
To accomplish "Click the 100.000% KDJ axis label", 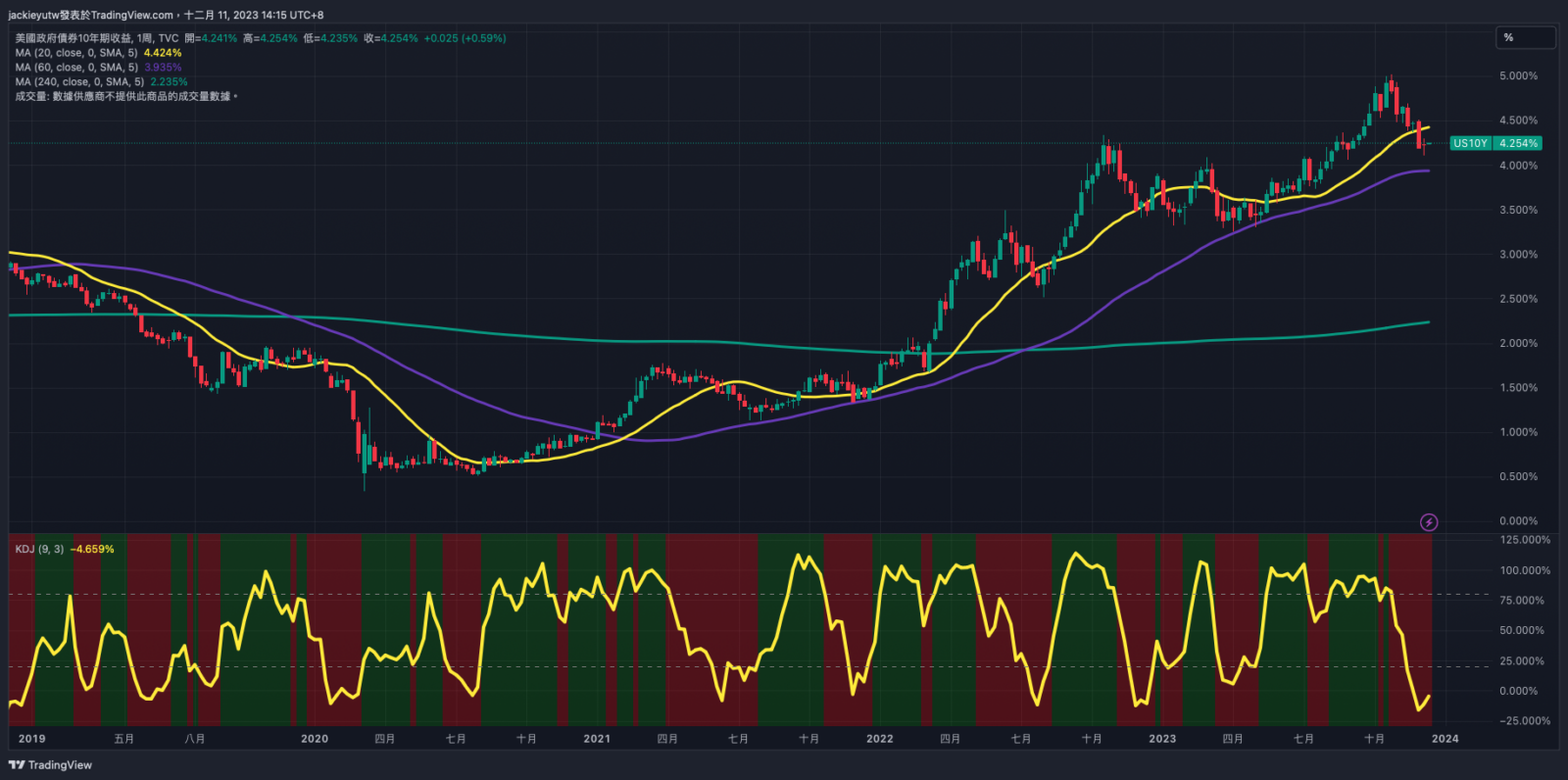I will (x=1525, y=570).
